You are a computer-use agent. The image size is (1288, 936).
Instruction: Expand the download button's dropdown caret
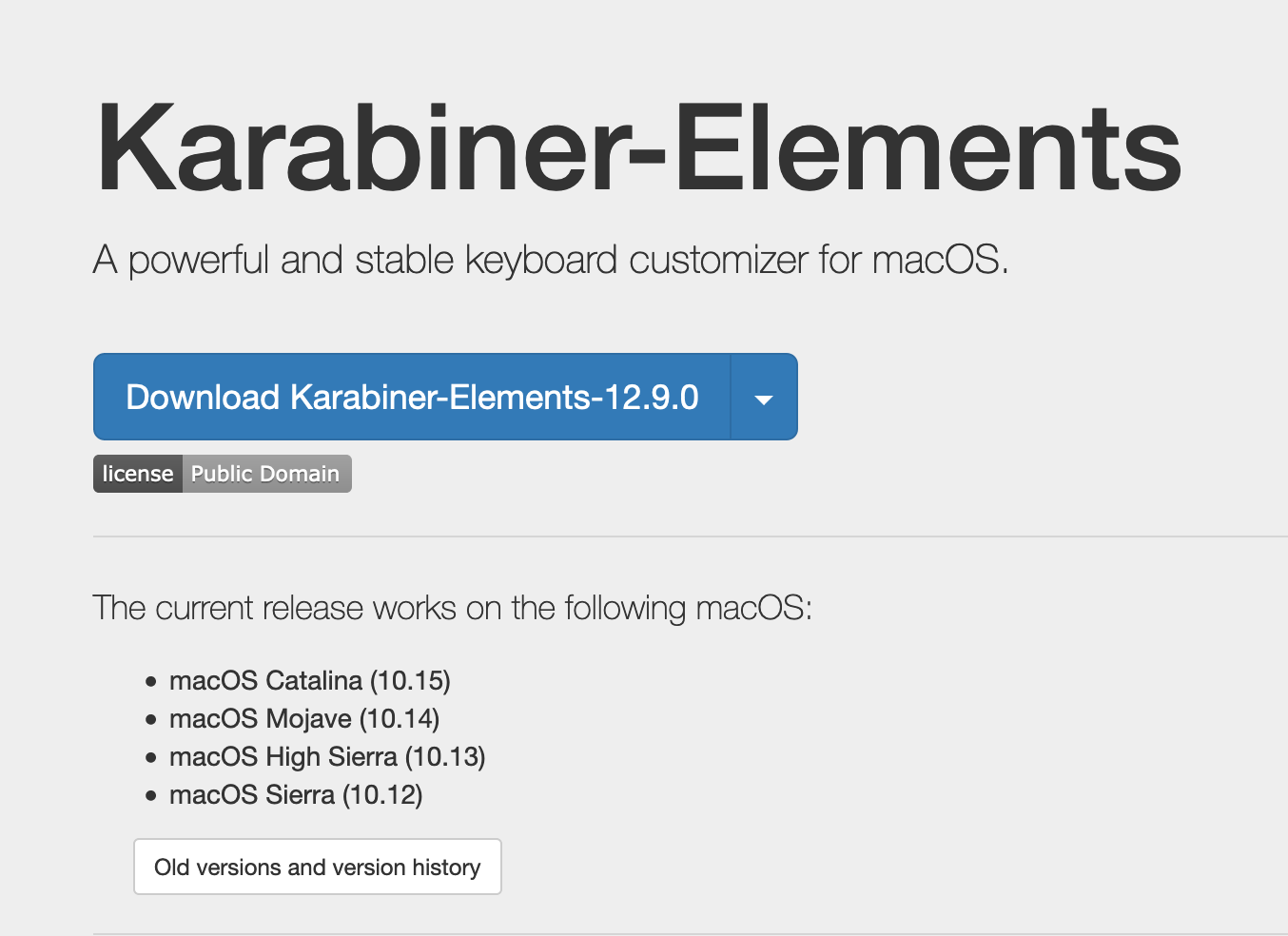pos(764,399)
